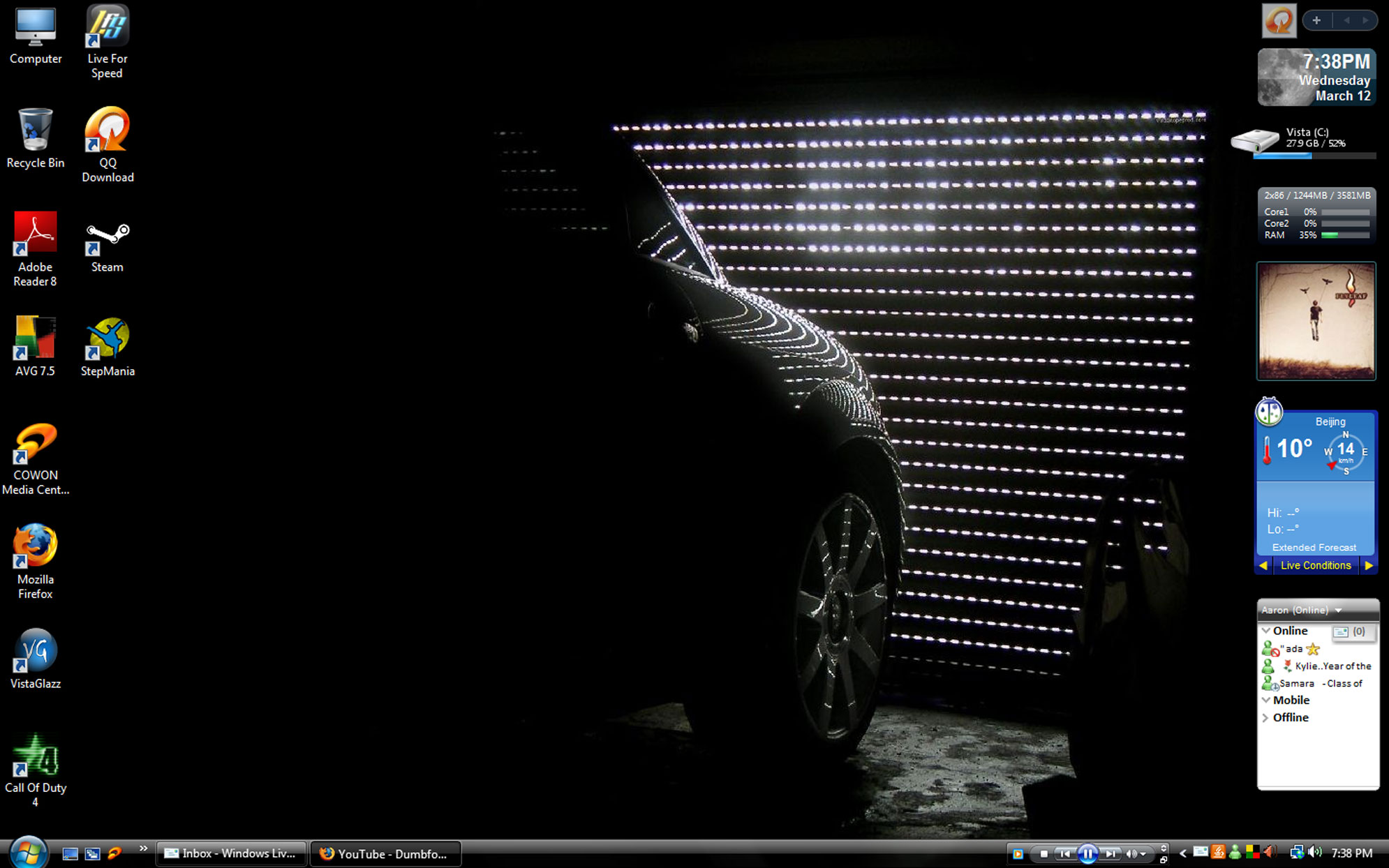Click the Extended Forecast link
The image size is (1389, 868).
[x=1314, y=548]
